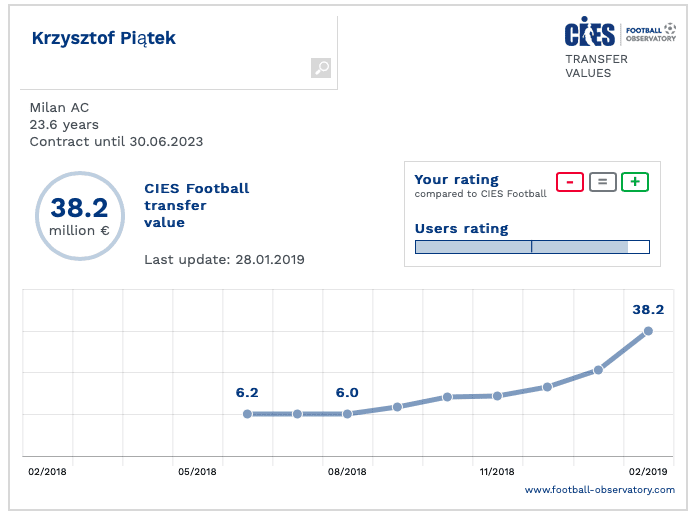Click the 02/2019 axis label
692x518 pixels.
[x=647, y=470]
